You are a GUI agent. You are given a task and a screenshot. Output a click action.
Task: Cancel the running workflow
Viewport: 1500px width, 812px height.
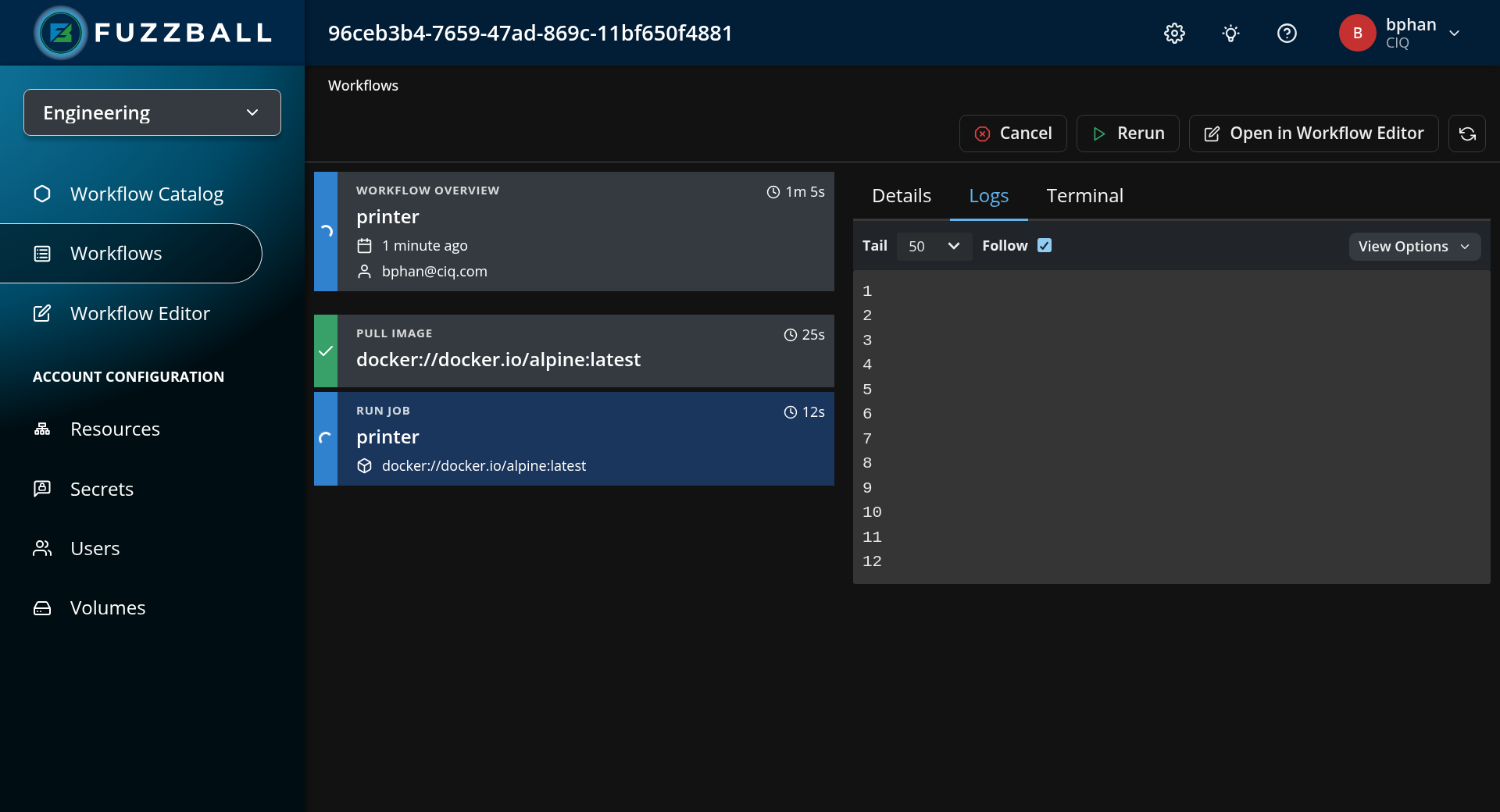[x=1012, y=133]
